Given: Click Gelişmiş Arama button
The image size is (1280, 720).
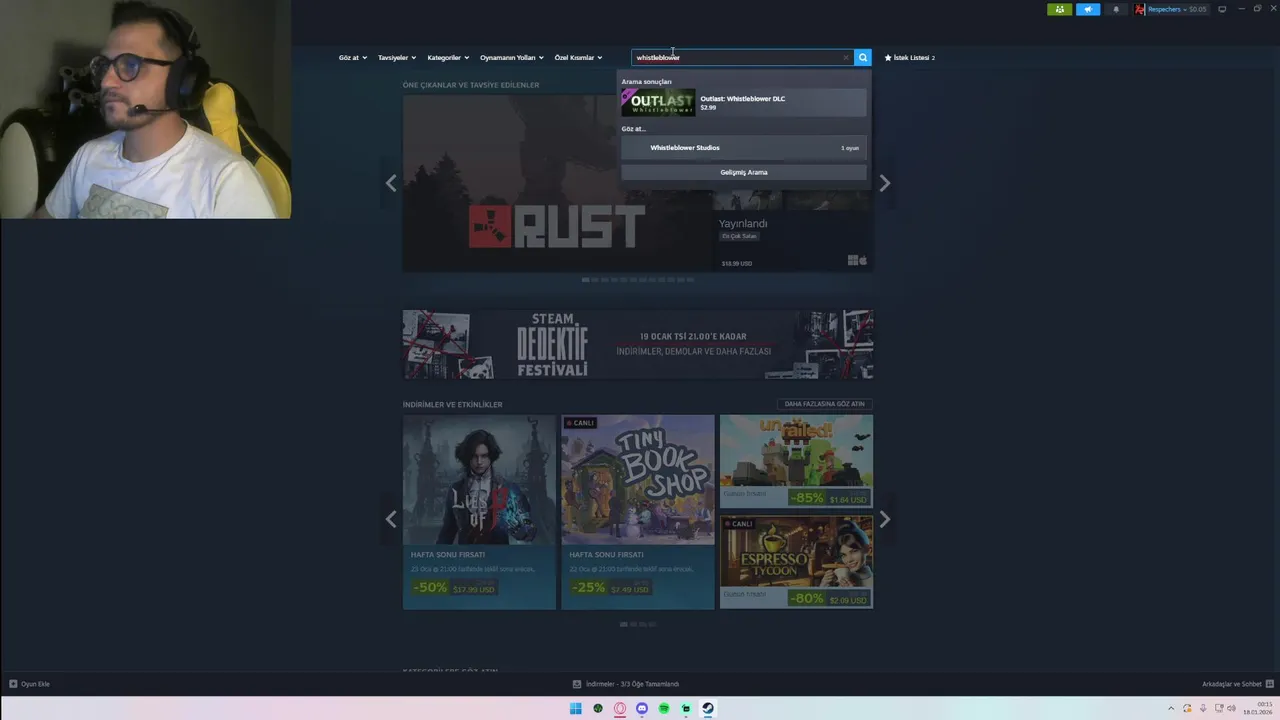Looking at the screenshot, I should pyautogui.click(x=744, y=172).
